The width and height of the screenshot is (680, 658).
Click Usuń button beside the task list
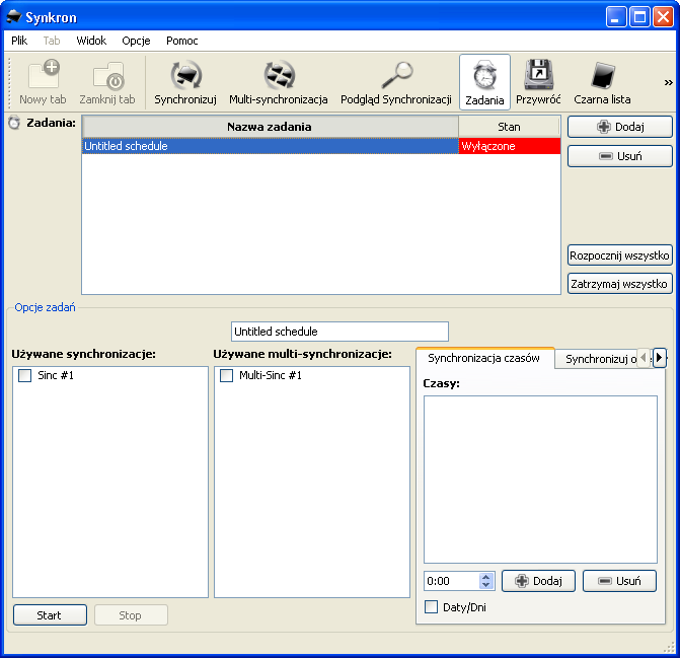(620, 156)
